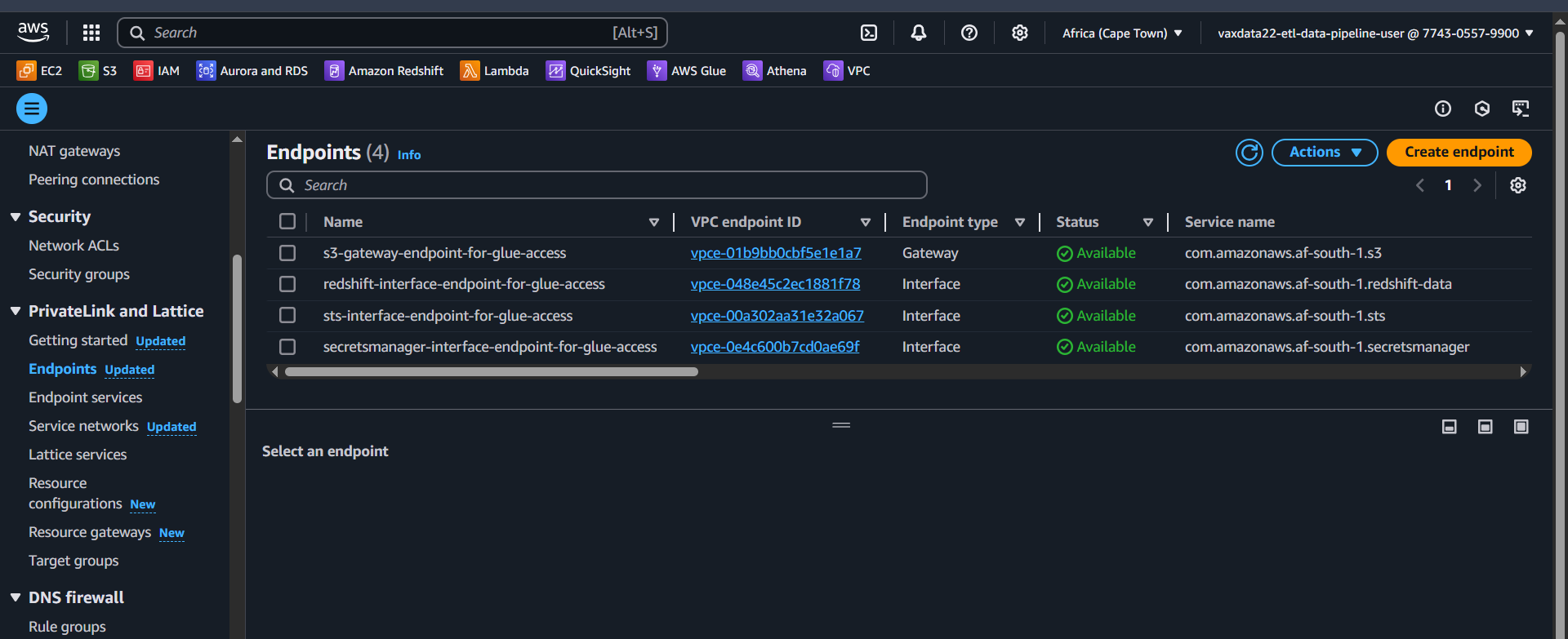Click the table horizontal scrollbar thumb
This screenshot has width=1568, height=639.
coord(491,372)
